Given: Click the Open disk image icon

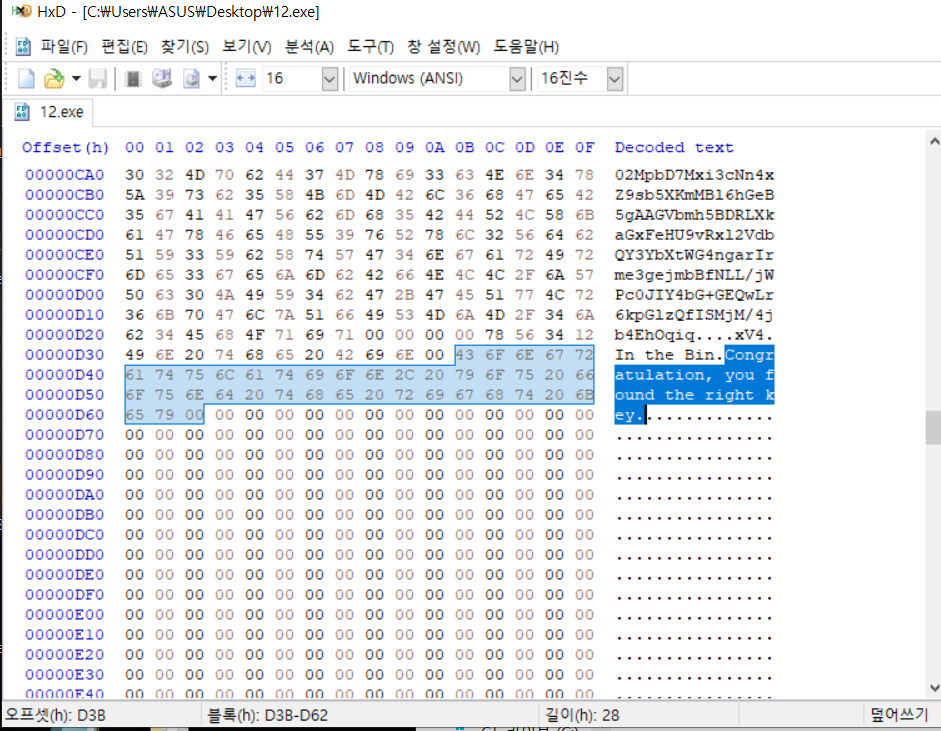Looking at the screenshot, I should [x=191, y=79].
